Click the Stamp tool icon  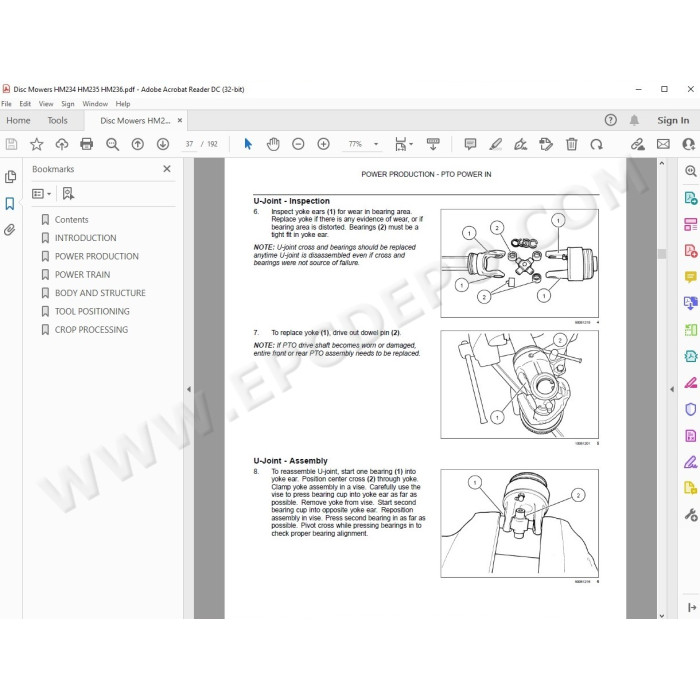coord(546,144)
